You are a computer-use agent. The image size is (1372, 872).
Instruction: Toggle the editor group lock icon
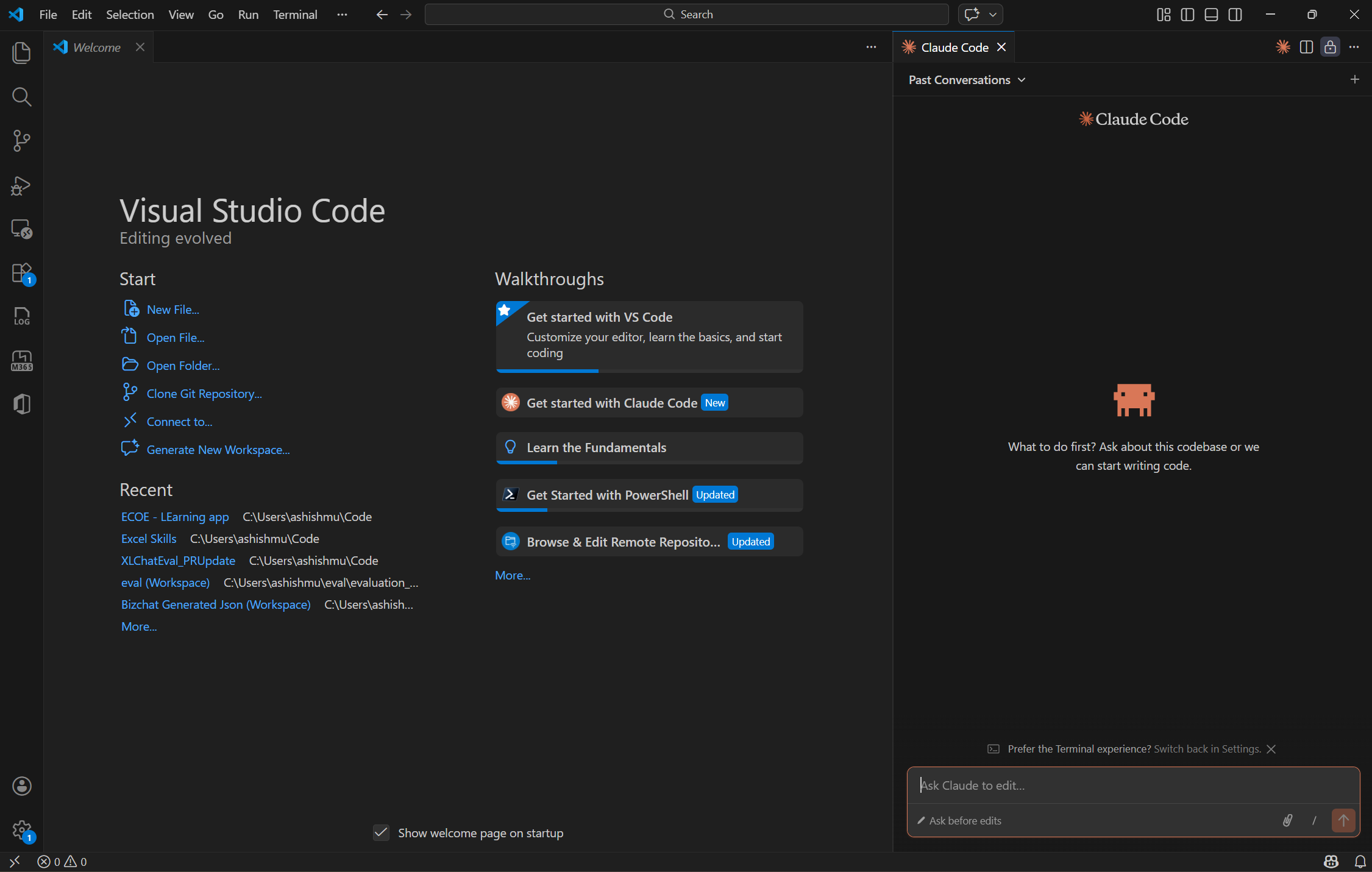[x=1330, y=47]
